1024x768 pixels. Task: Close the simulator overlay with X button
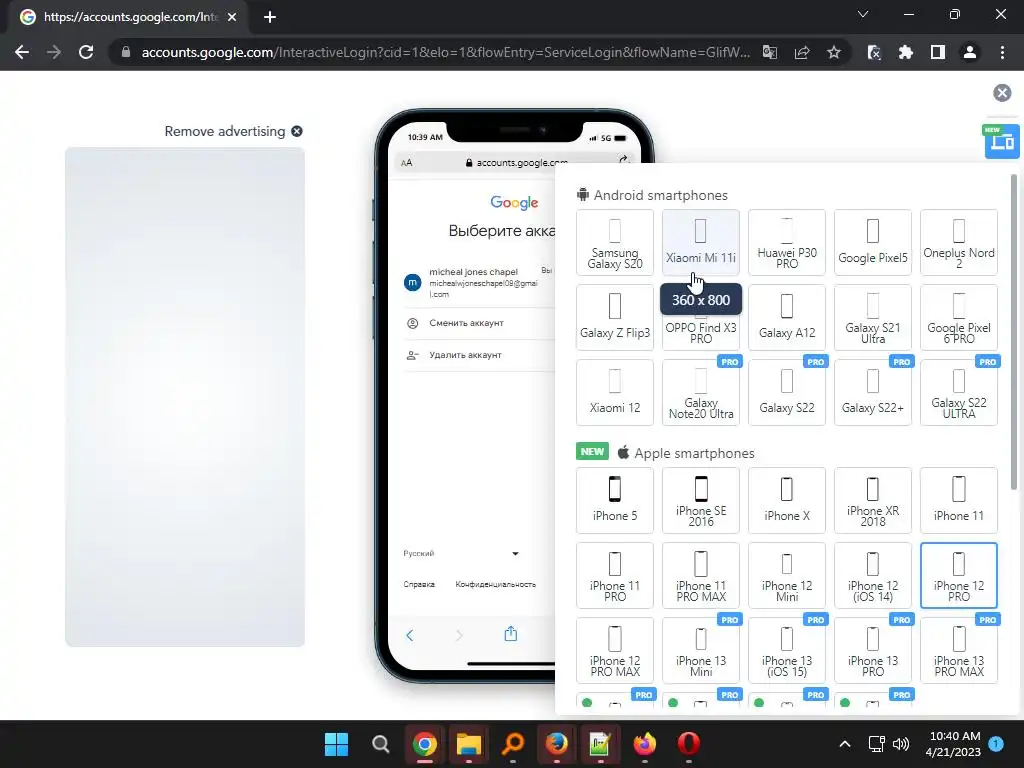click(1002, 93)
